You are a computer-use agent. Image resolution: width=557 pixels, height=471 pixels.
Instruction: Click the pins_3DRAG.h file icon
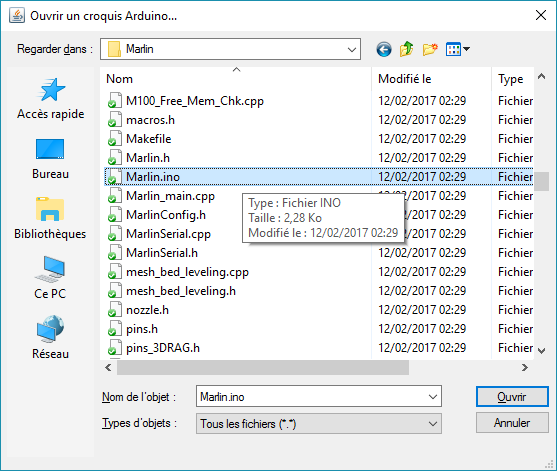coord(114,348)
